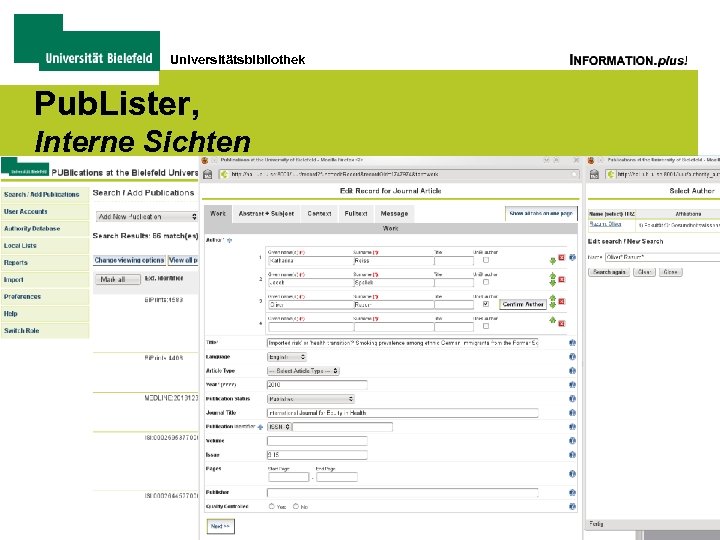Image resolution: width=720 pixels, height=540 pixels.
Task: Open Reports sidebar item
Action: tap(45, 263)
